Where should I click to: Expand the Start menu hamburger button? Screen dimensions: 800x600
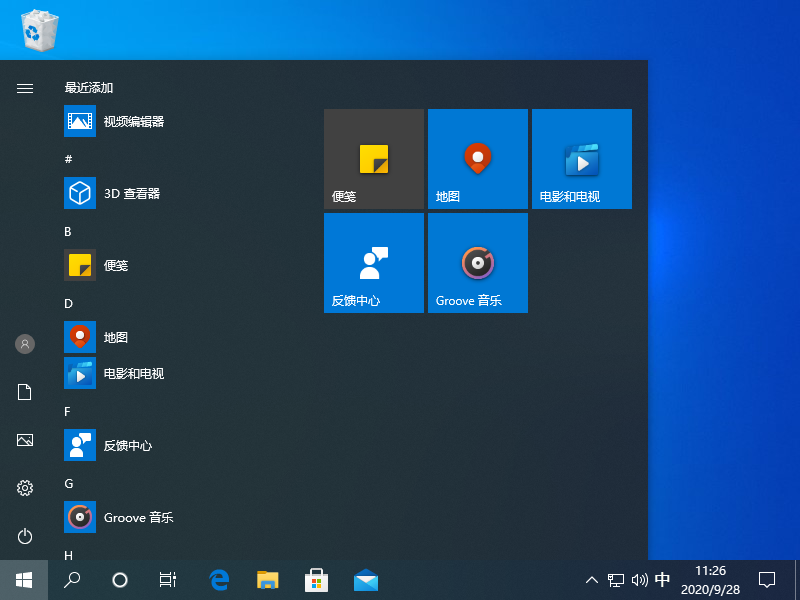pyautogui.click(x=24, y=88)
